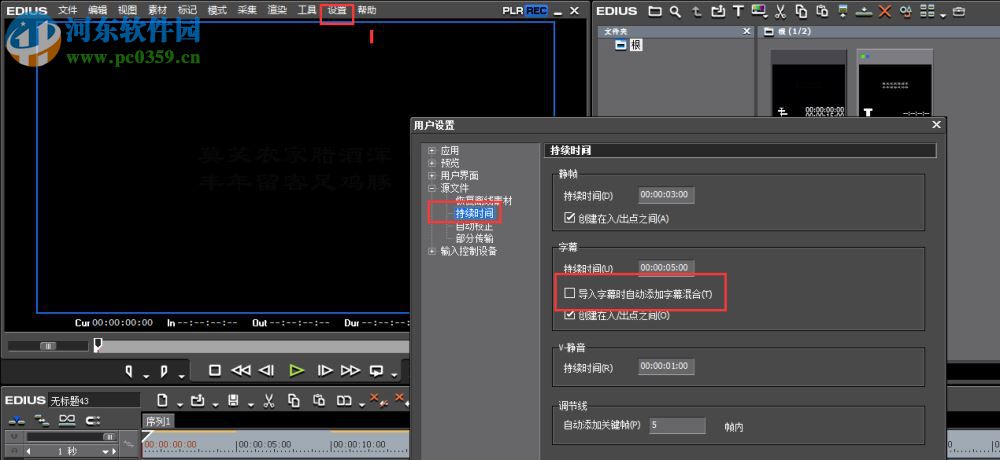The height and width of the screenshot is (460, 1000).
Task: Click the 静帧 持续时间(D) timecode field
Action: coord(666,195)
